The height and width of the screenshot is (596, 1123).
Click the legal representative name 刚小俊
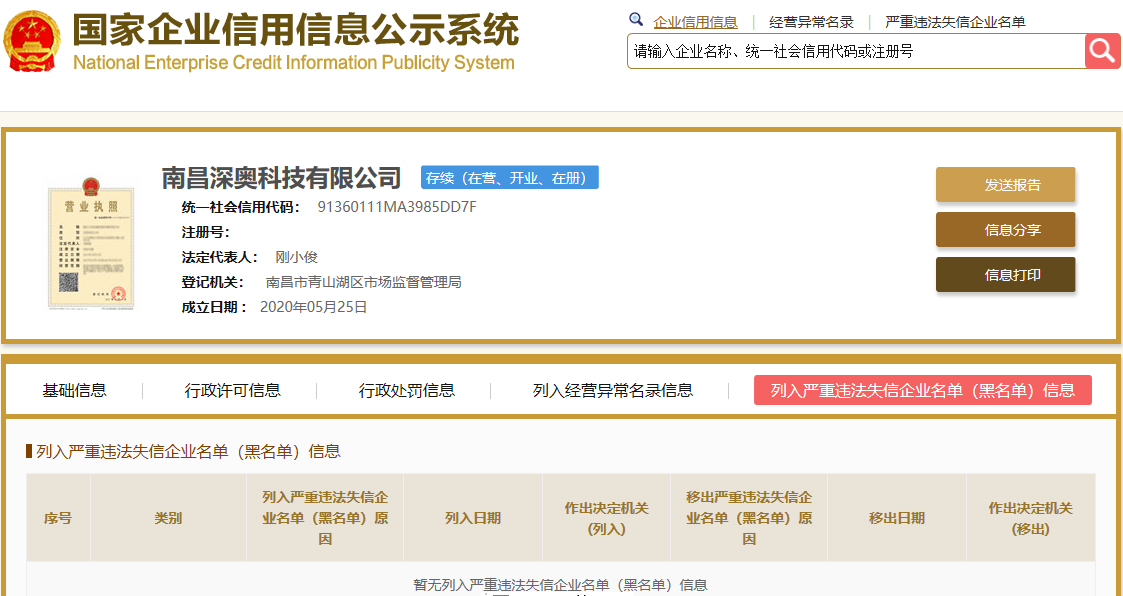(x=297, y=257)
